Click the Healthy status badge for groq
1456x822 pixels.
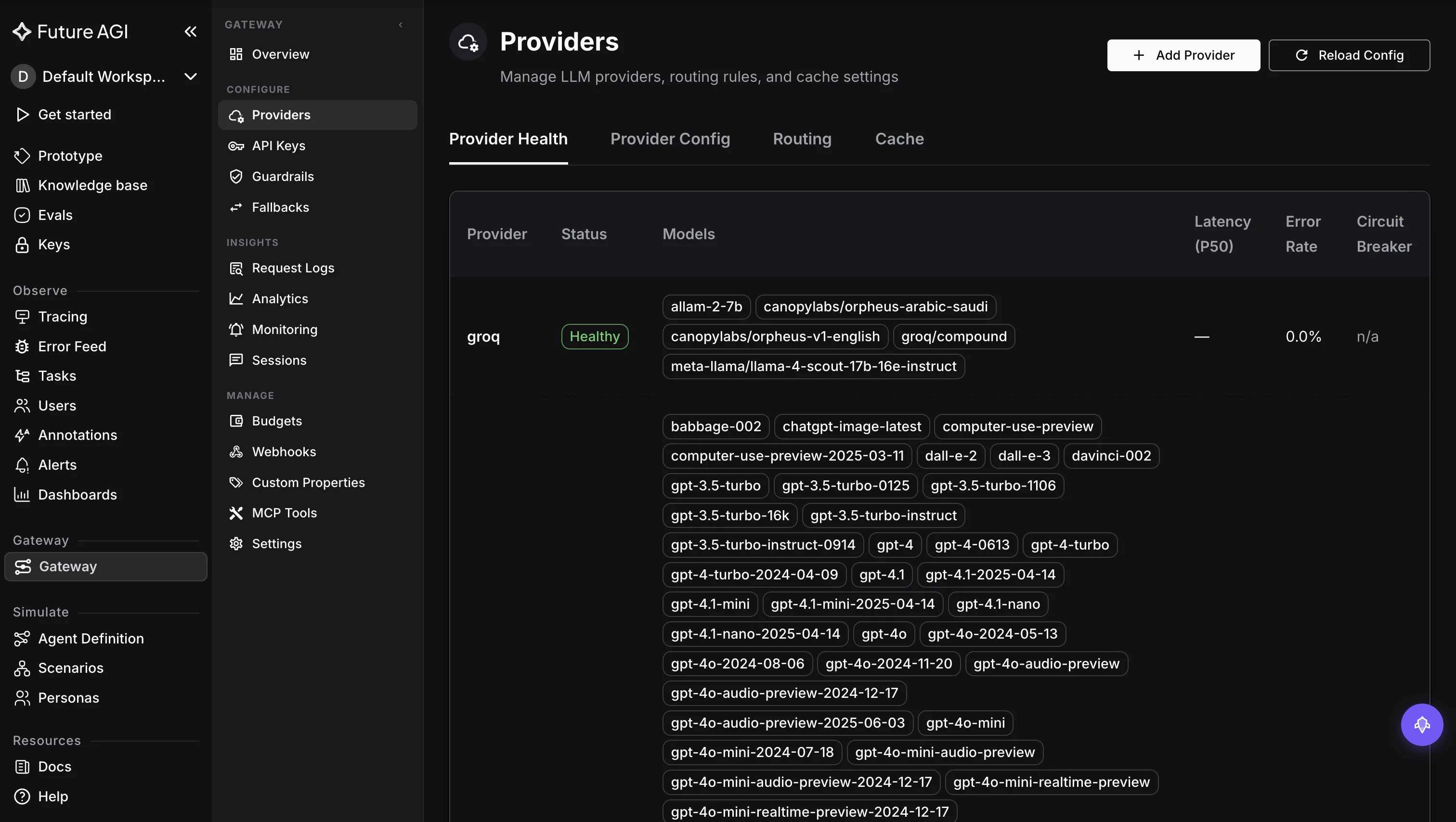(595, 337)
